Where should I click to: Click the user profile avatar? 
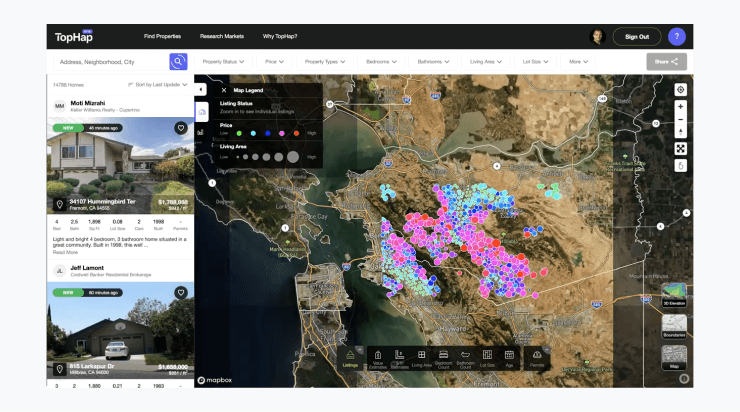[x=597, y=36]
